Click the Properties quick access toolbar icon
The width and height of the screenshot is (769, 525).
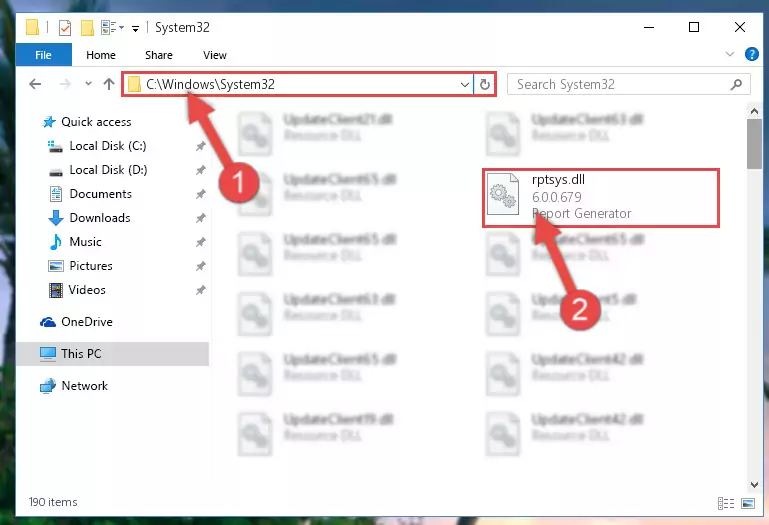65,27
